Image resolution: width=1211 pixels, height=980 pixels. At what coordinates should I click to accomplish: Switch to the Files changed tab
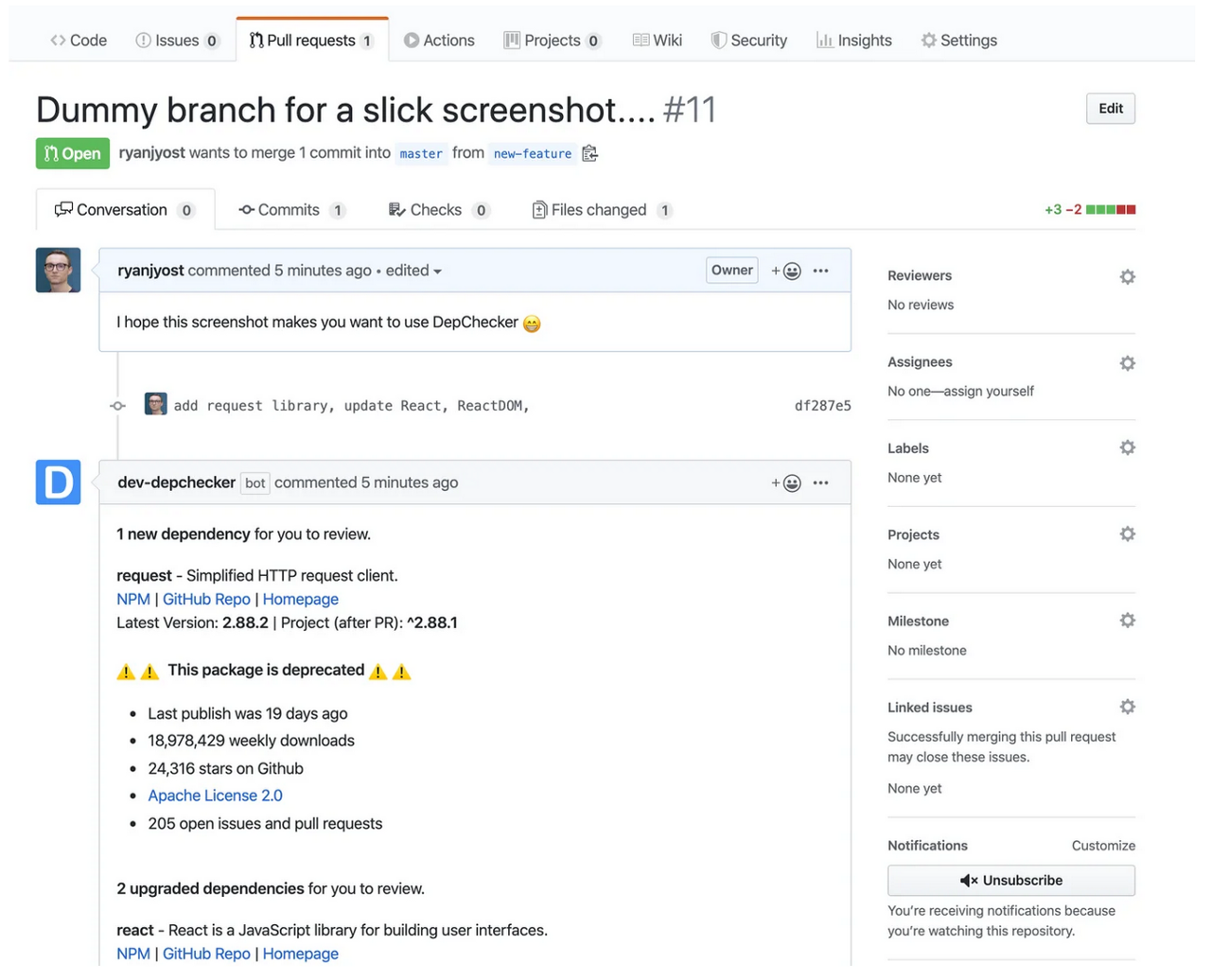click(x=601, y=210)
